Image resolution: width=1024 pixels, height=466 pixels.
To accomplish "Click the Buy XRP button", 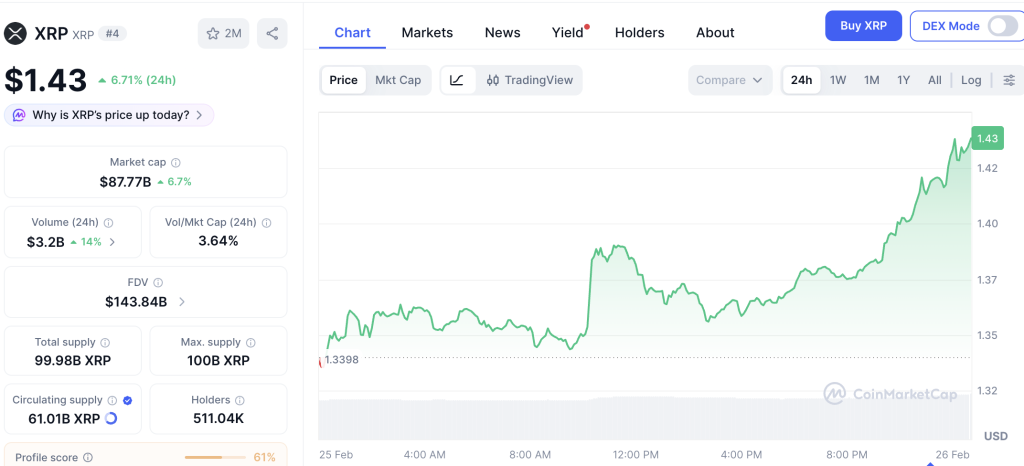I will click(863, 26).
